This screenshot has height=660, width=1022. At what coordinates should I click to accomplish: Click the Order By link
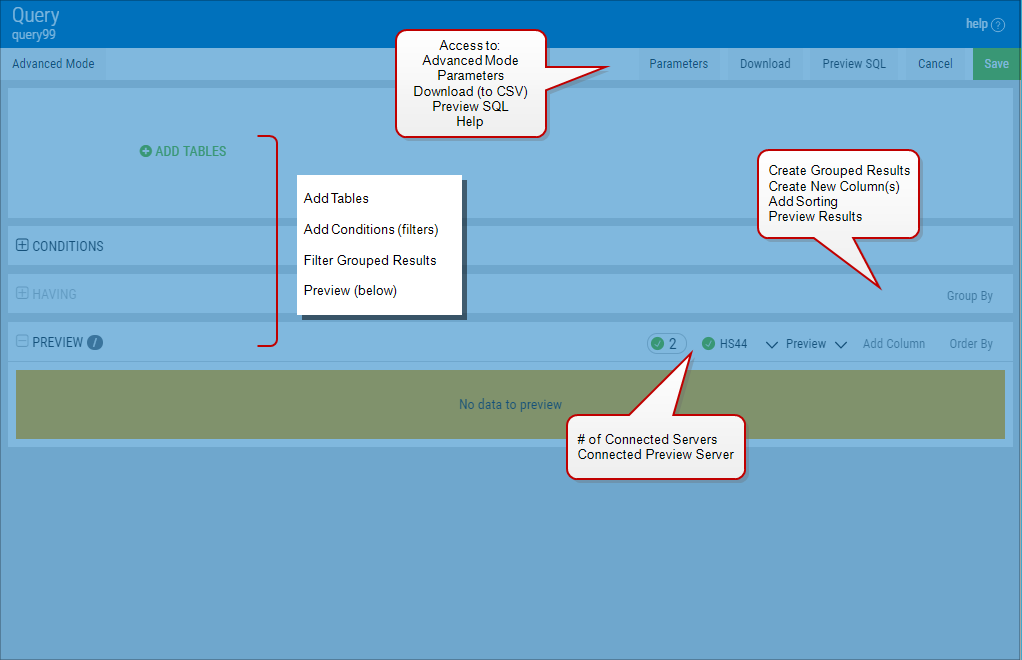pyautogui.click(x=970, y=344)
